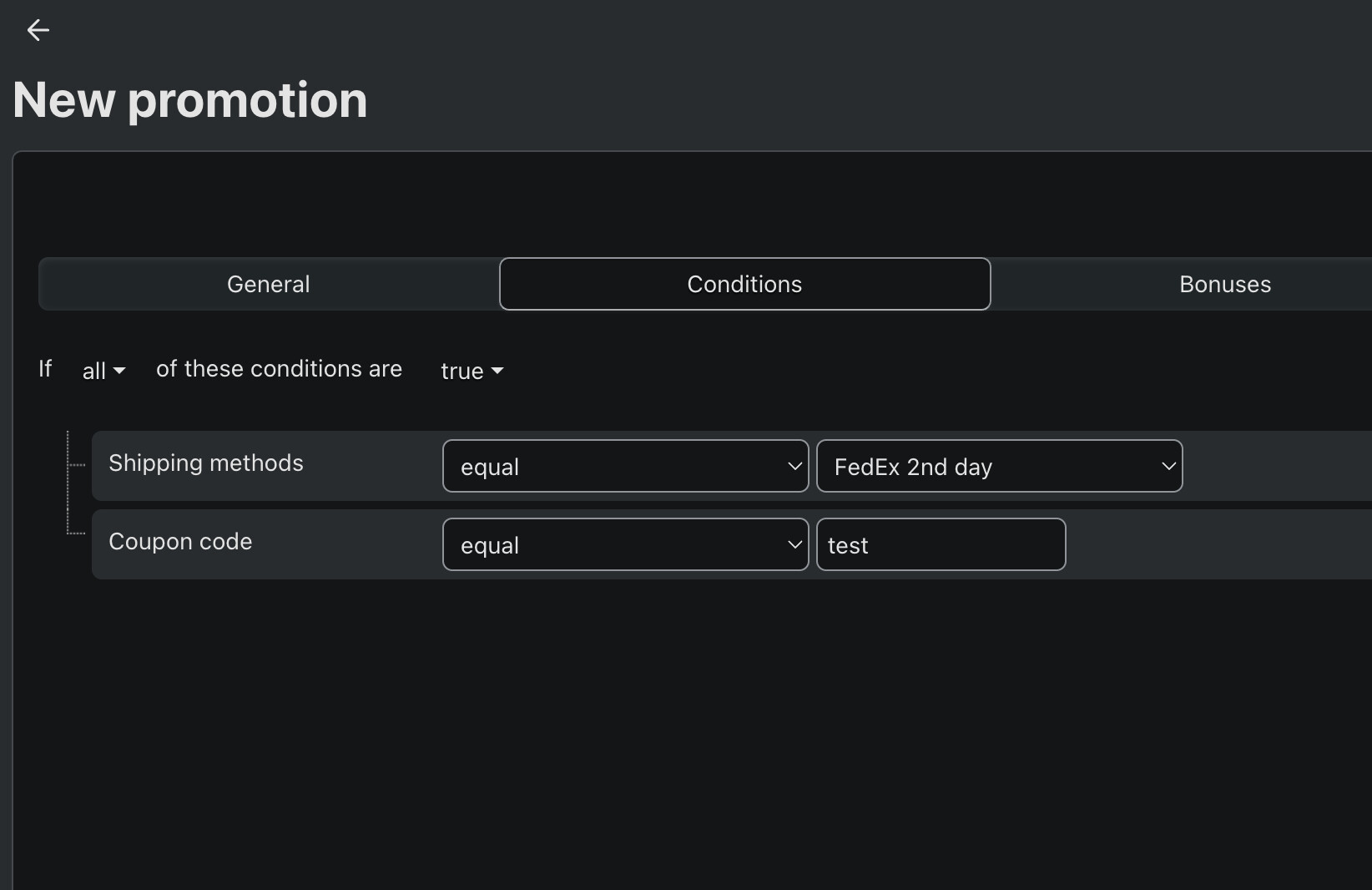Click chevron in FedEx 2nd day select
Image resolution: width=1372 pixels, height=890 pixels.
(1168, 467)
